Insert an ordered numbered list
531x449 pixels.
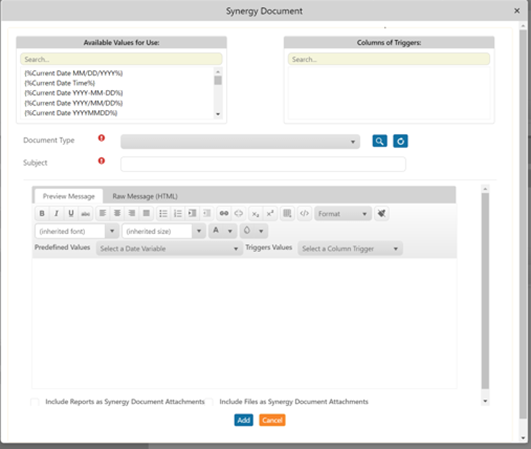pyautogui.click(x=178, y=213)
